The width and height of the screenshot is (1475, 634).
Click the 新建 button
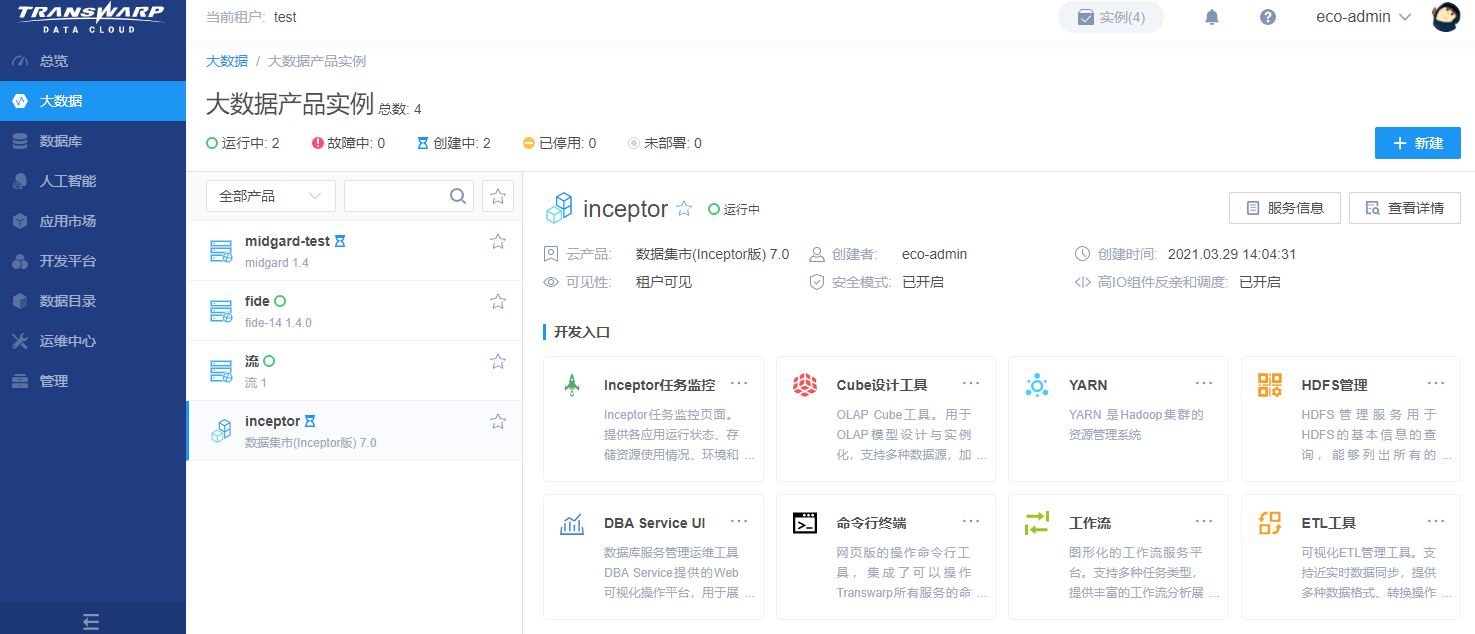point(1418,143)
